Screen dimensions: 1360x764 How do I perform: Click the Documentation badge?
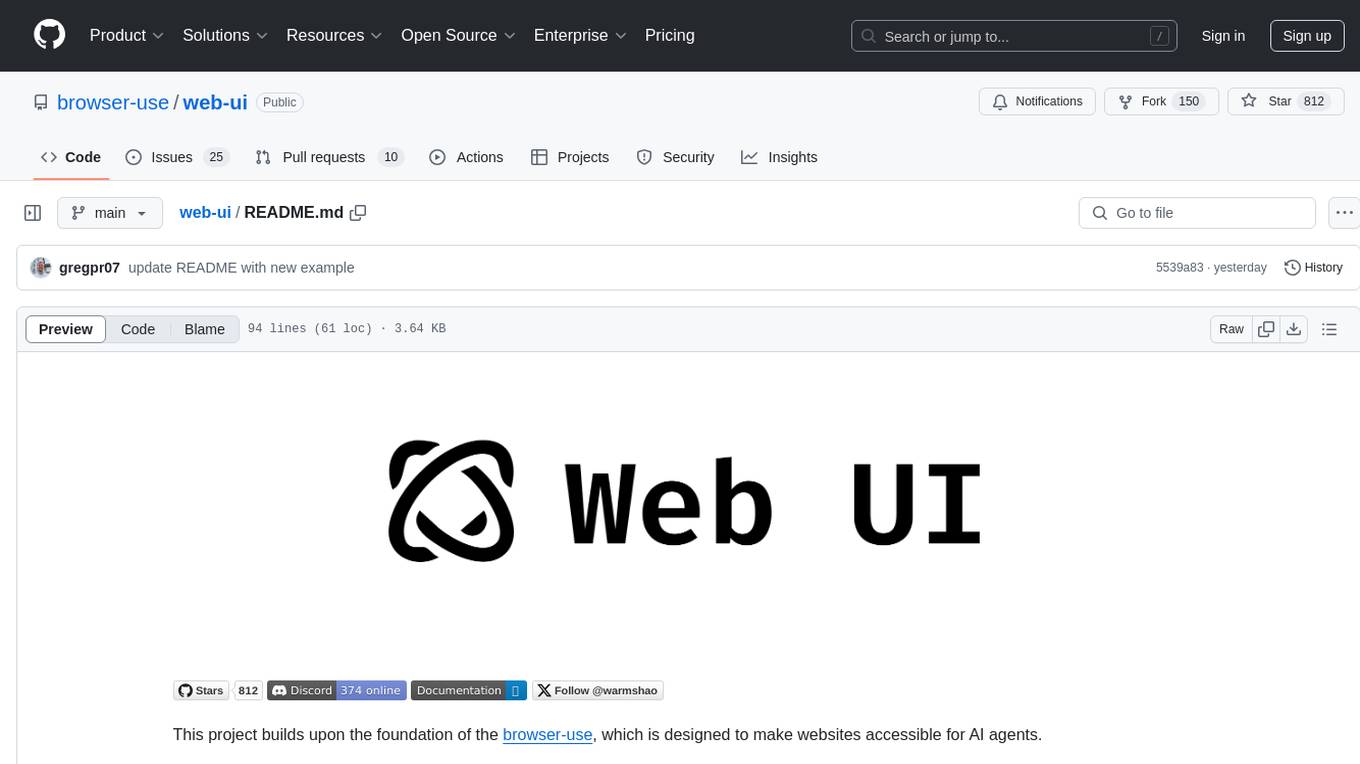pyautogui.click(x=469, y=690)
